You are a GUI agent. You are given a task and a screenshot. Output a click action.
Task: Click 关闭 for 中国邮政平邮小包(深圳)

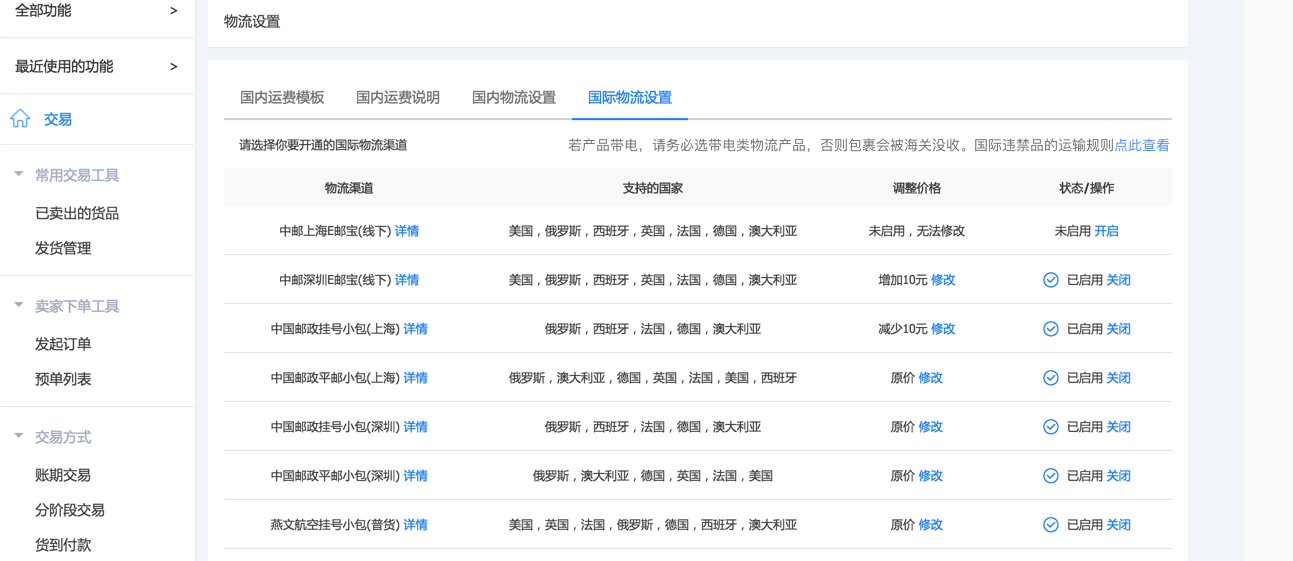tap(1118, 476)
